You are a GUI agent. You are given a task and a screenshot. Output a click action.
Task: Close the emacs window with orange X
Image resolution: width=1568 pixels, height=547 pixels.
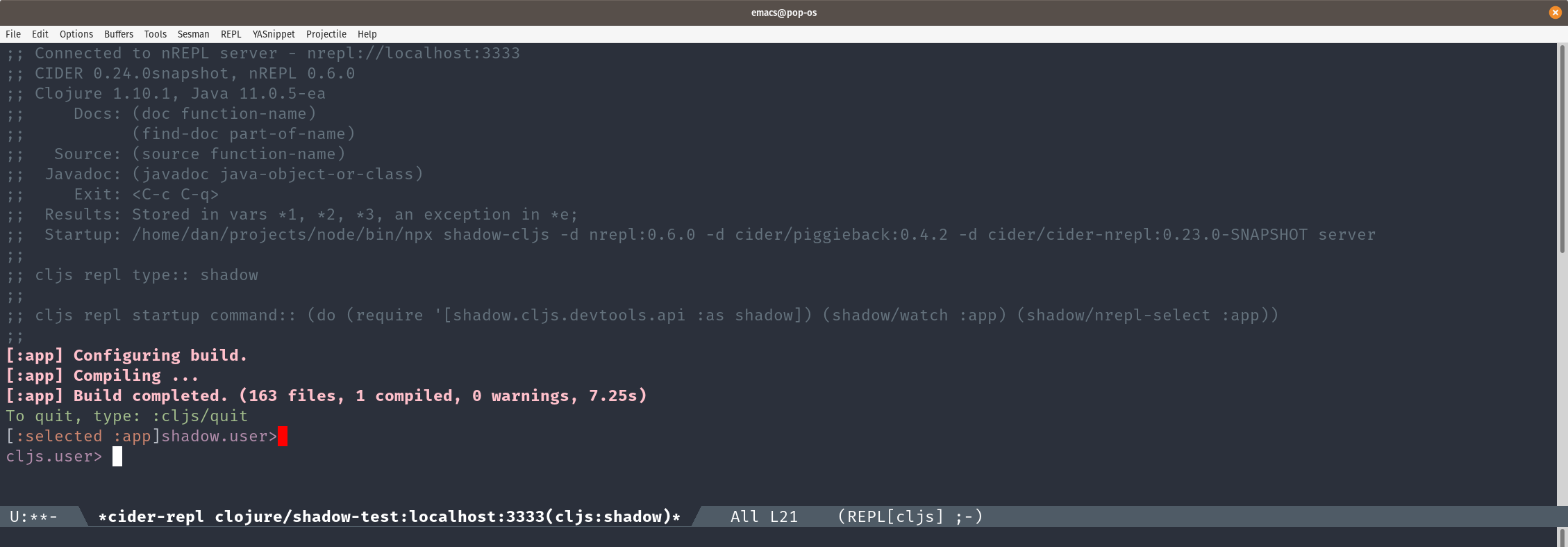tap(1555, 13)
